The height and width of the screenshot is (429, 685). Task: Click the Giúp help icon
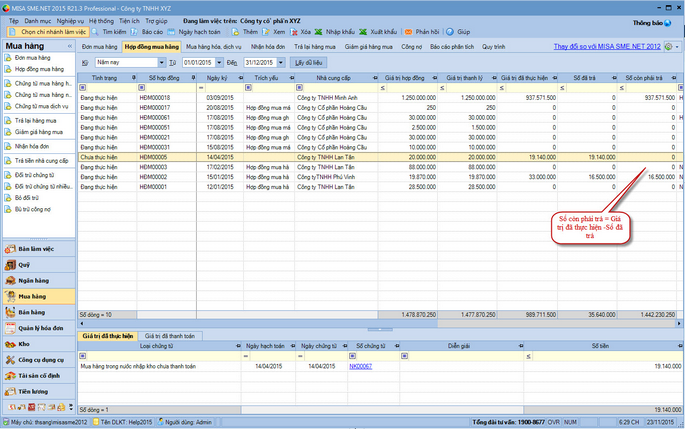(450, 32)
